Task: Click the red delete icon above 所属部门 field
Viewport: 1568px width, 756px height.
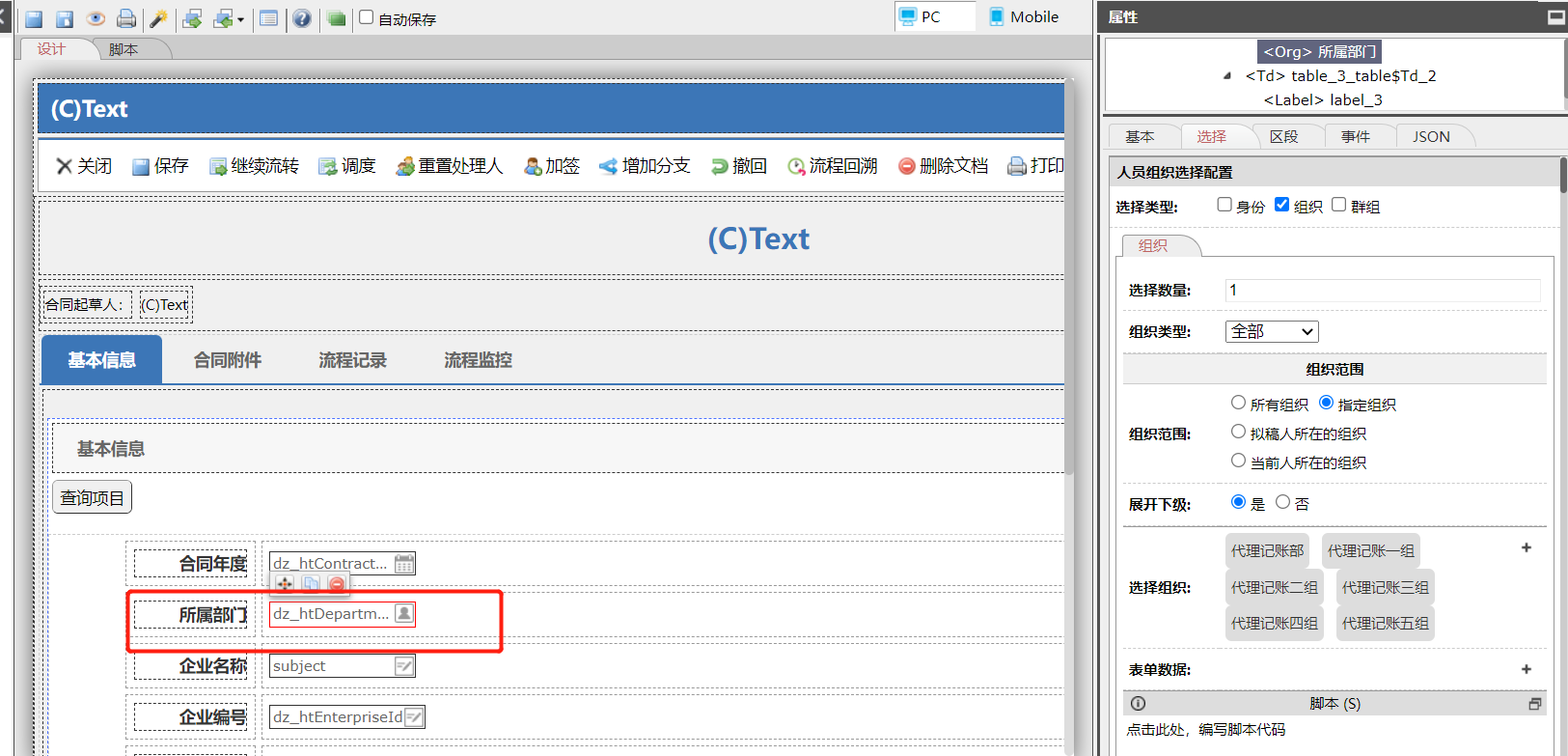Action: click(336, 583)
